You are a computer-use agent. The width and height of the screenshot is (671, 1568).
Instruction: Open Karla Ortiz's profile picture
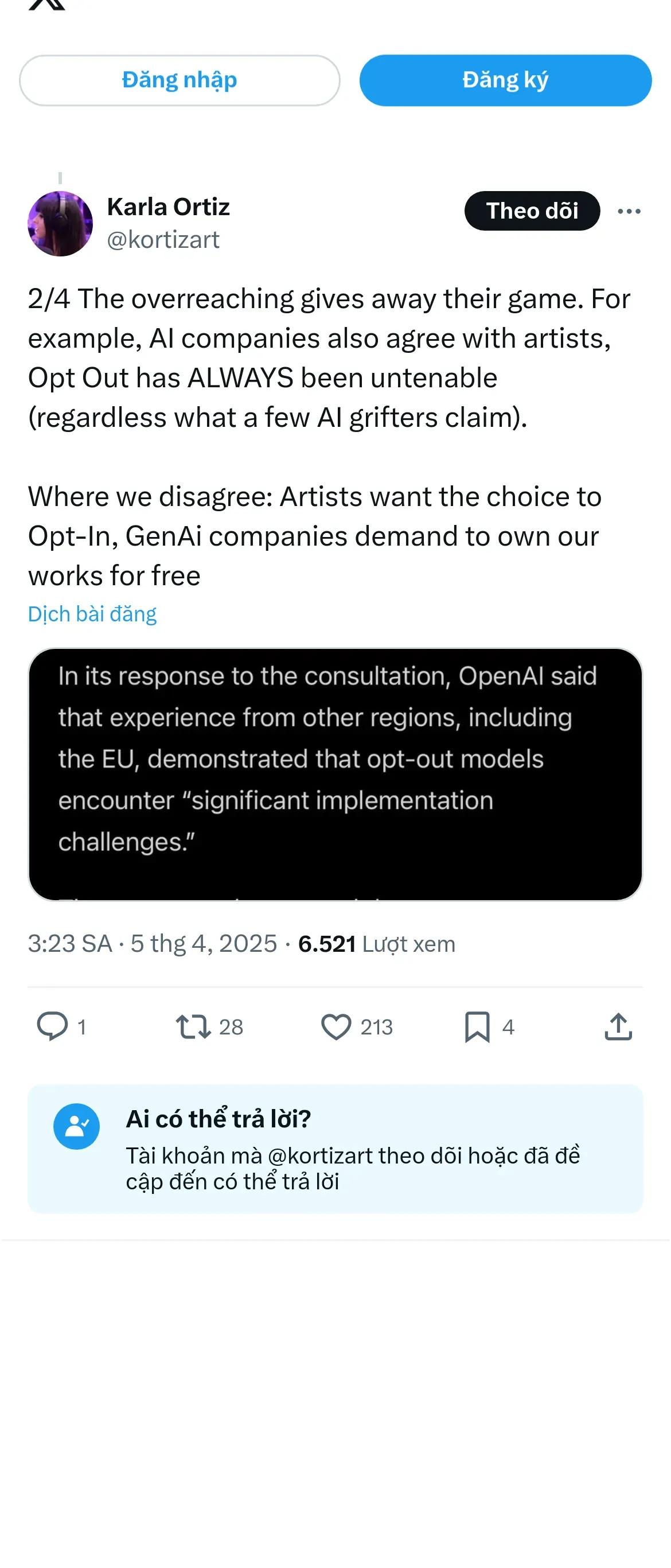point(60,223)
